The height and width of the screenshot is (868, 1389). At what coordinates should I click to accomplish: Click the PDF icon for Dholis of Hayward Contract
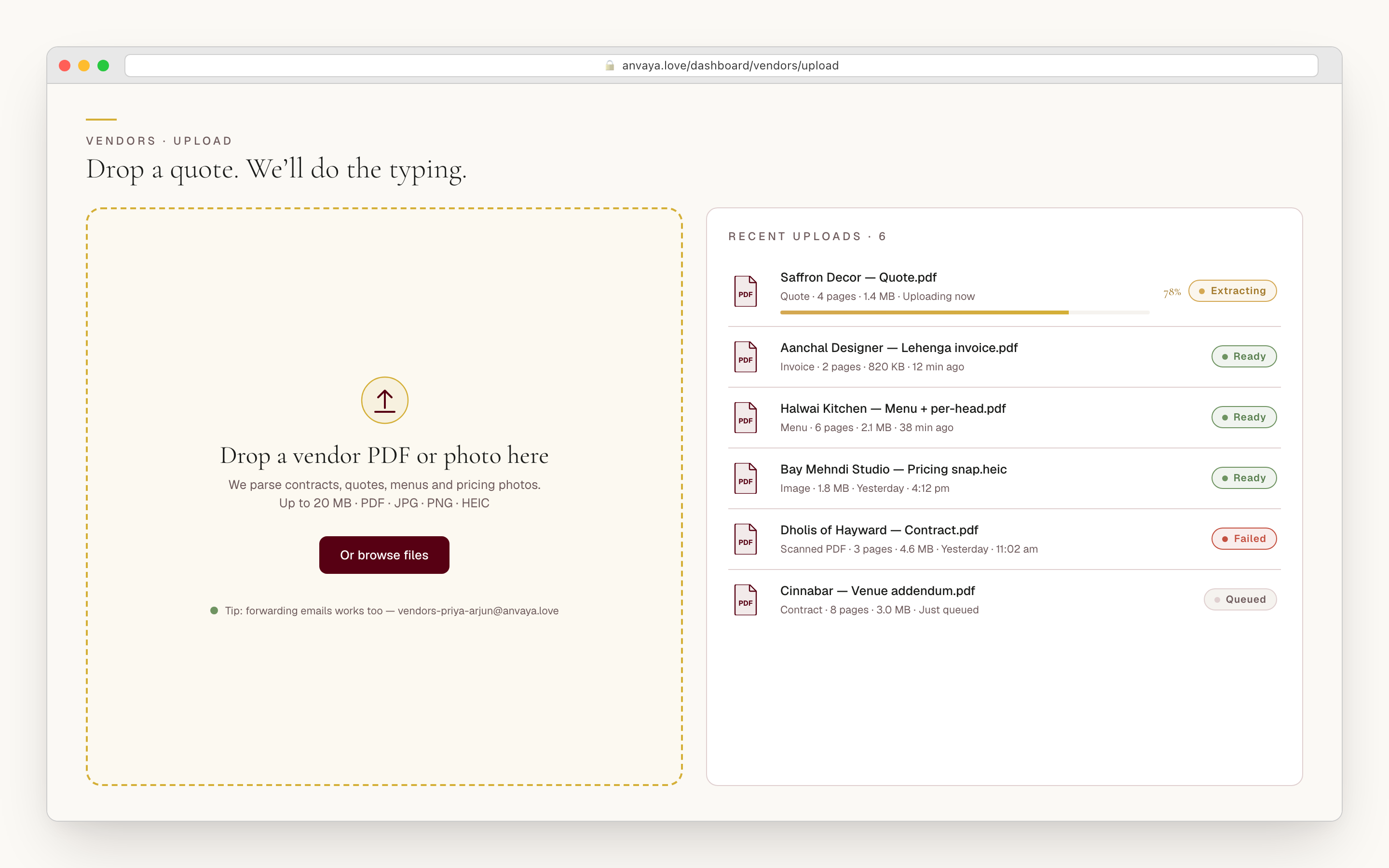(x=746, y=539)
